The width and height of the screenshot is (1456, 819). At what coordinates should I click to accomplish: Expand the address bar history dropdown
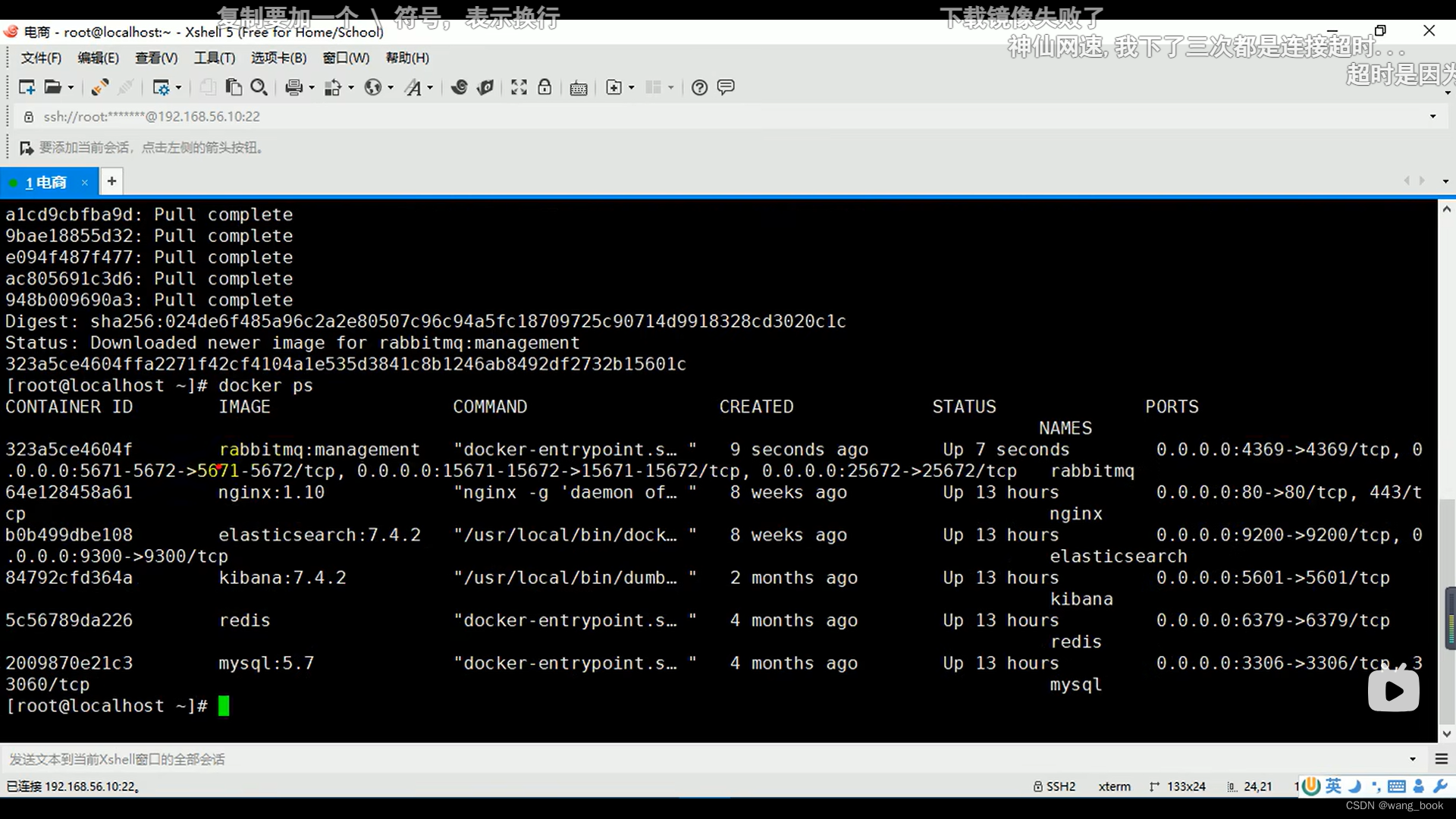point(1432,117)
